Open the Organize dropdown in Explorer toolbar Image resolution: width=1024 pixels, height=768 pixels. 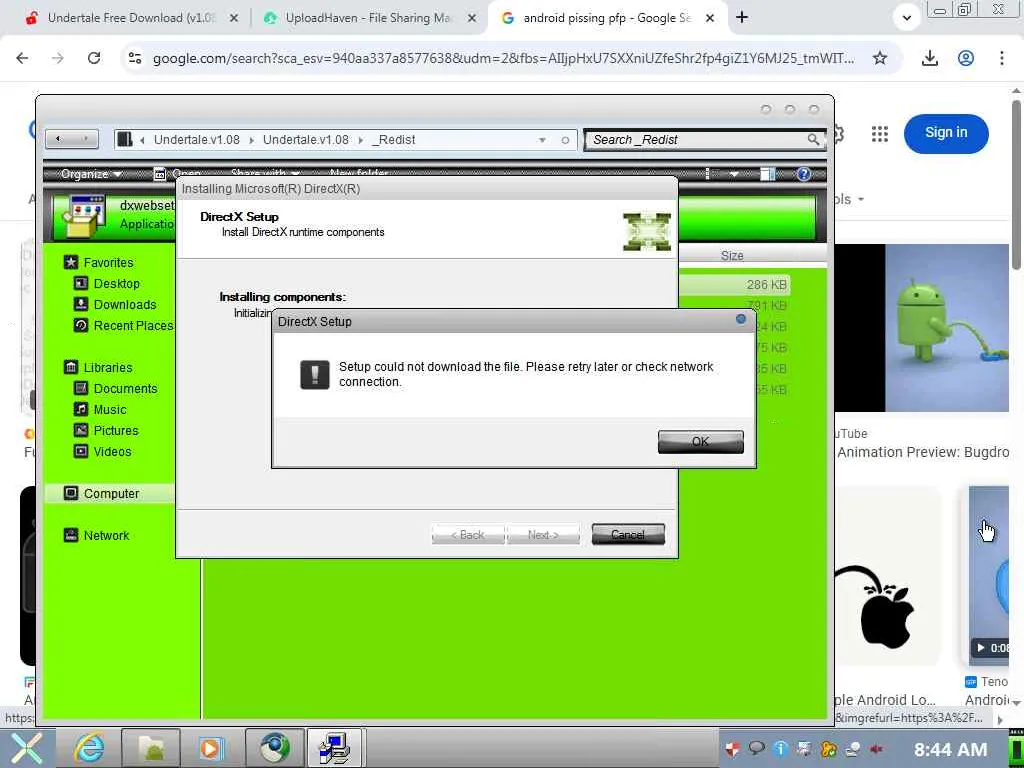point(91,174)
